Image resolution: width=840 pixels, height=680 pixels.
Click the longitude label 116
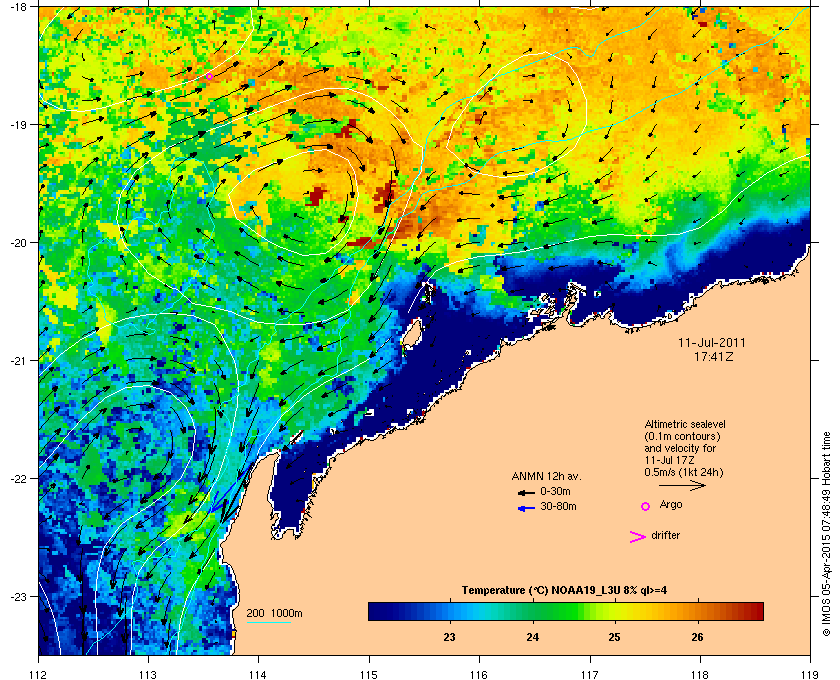click(x=479, y=674)
